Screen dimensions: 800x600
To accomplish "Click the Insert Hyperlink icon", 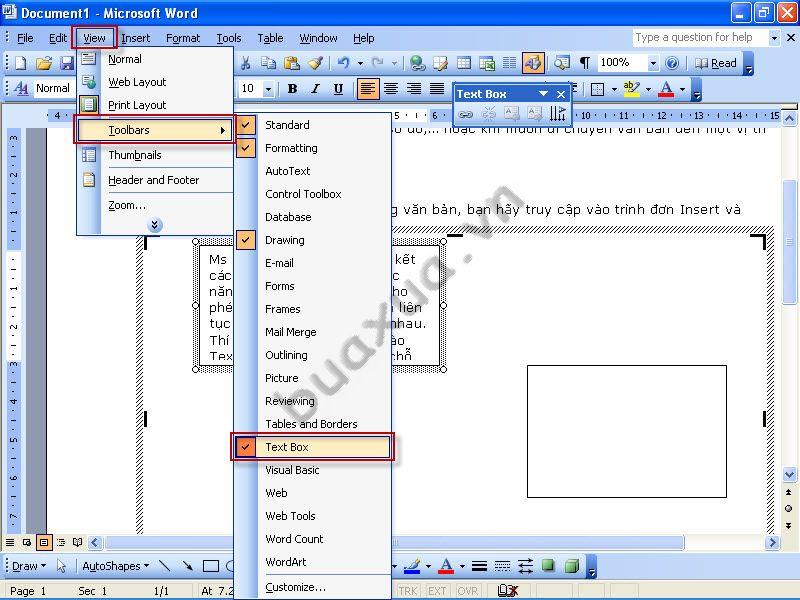I will [418, 63].
